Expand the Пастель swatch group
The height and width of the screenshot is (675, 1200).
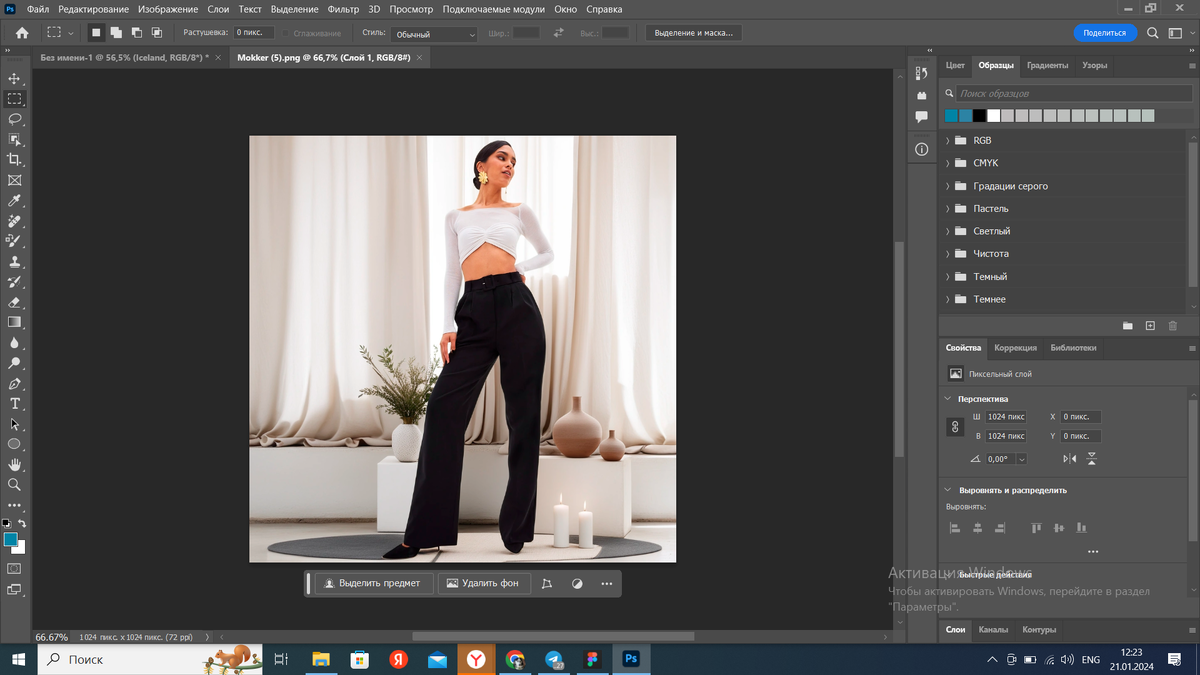[x=948, y=209]
